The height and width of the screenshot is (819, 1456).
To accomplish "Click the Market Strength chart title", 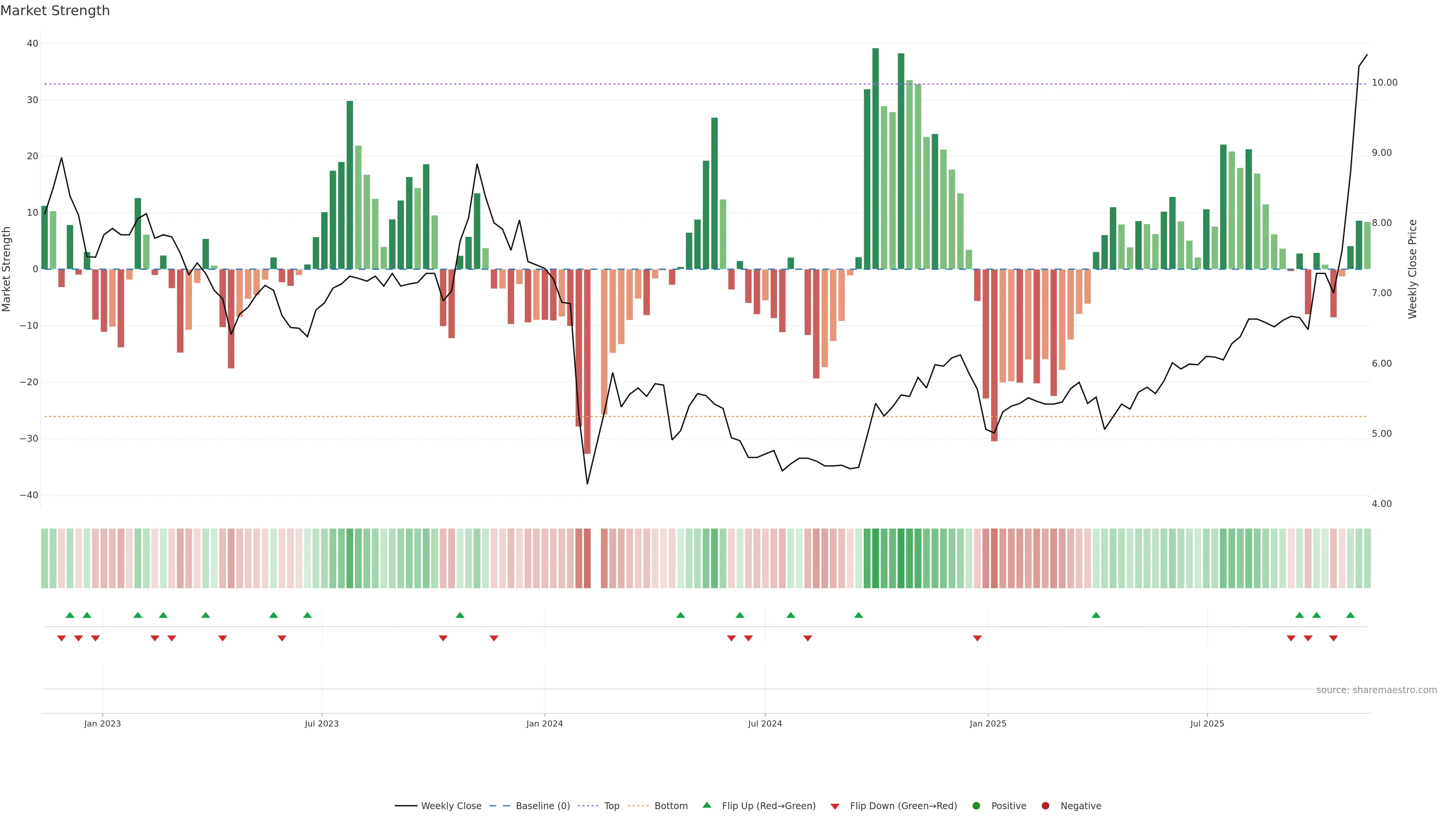I will (x=55, y=11).
